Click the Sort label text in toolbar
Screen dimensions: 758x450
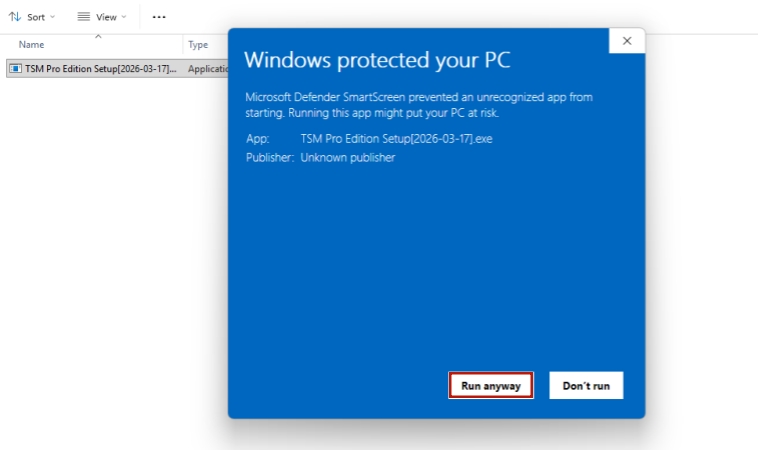tap(36, 17)
